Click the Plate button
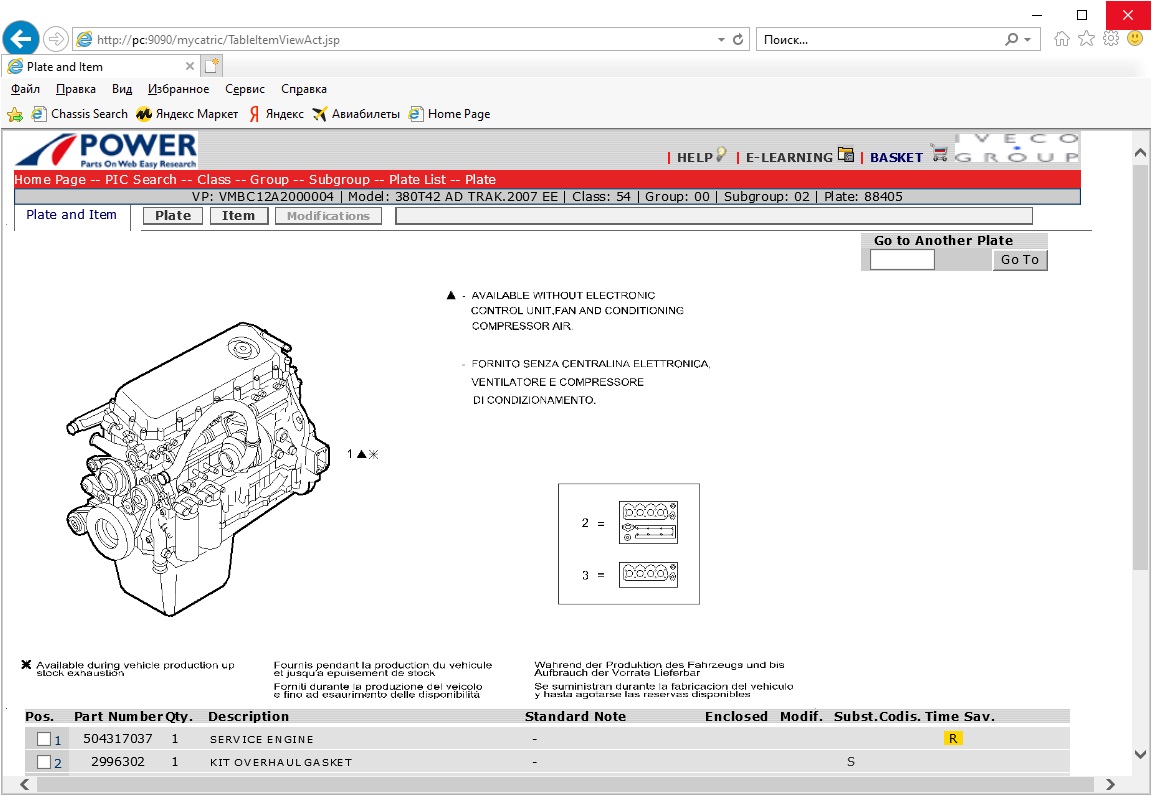The width and height of the screenshot is (1152, 796). 173,215
